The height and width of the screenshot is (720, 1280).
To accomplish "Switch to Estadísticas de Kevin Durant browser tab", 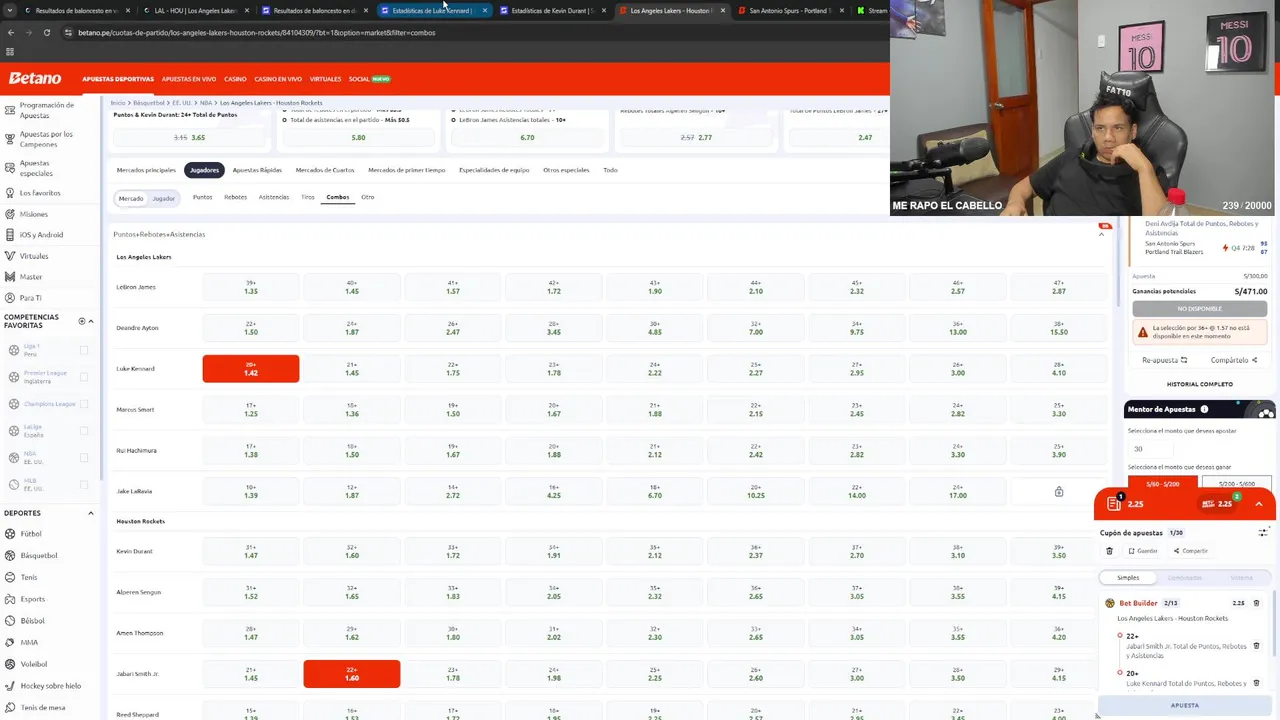I will pyautogui.click(x=551, y=10).
